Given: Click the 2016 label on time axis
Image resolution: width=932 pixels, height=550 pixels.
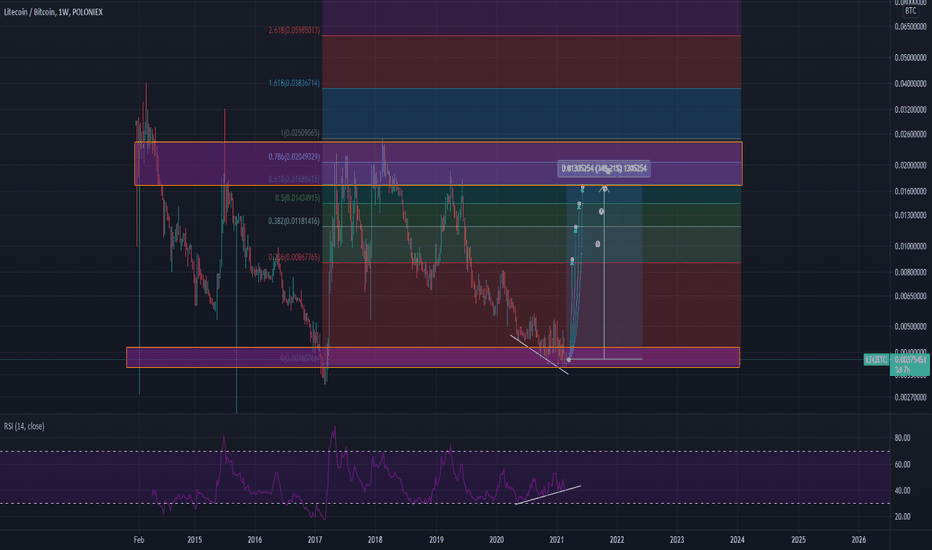Looking at the screenshot, I should tap(254, 540).
